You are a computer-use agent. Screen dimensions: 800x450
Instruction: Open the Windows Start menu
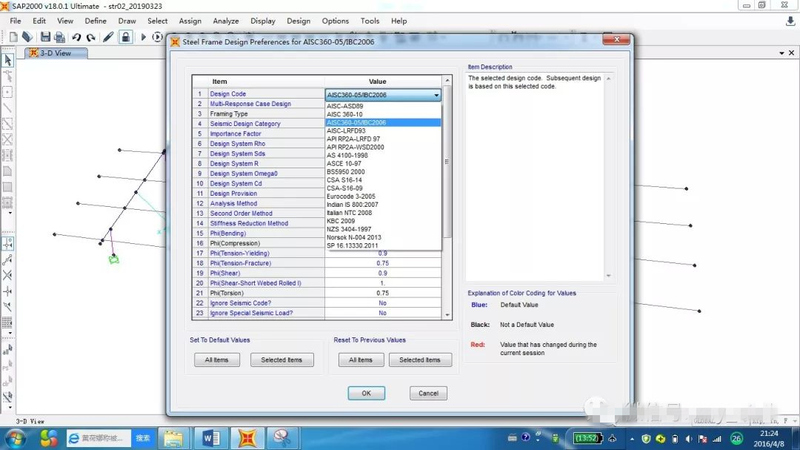coord(15,438)
